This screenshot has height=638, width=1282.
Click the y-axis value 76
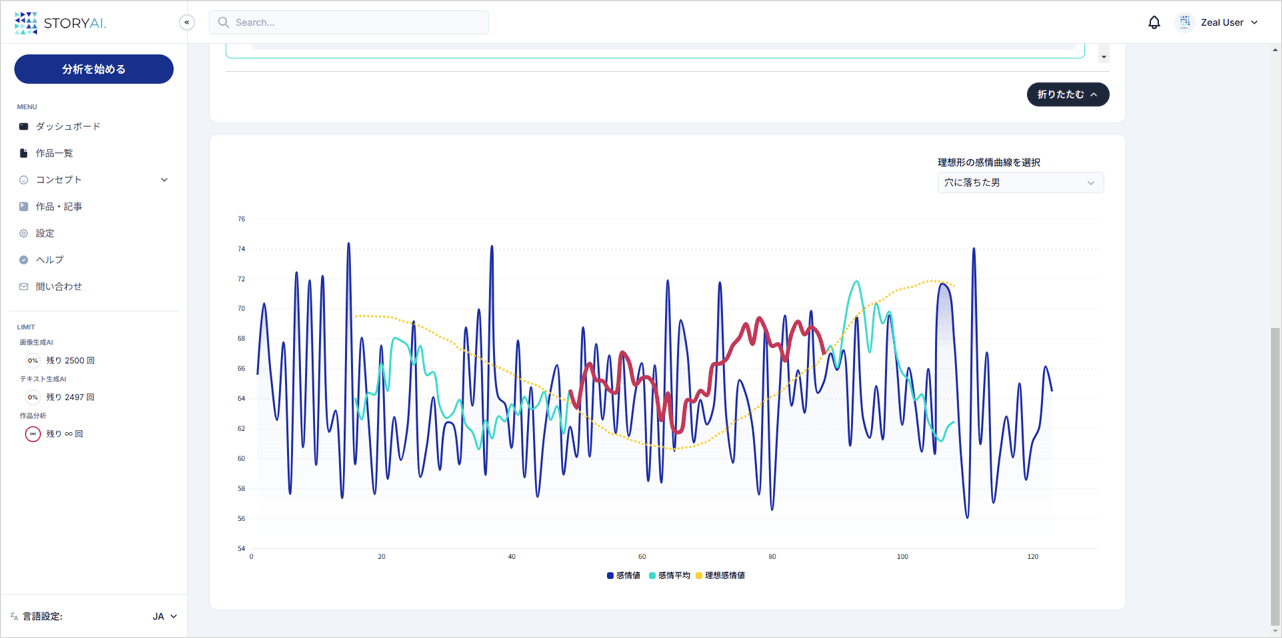(x=241, y=219)
